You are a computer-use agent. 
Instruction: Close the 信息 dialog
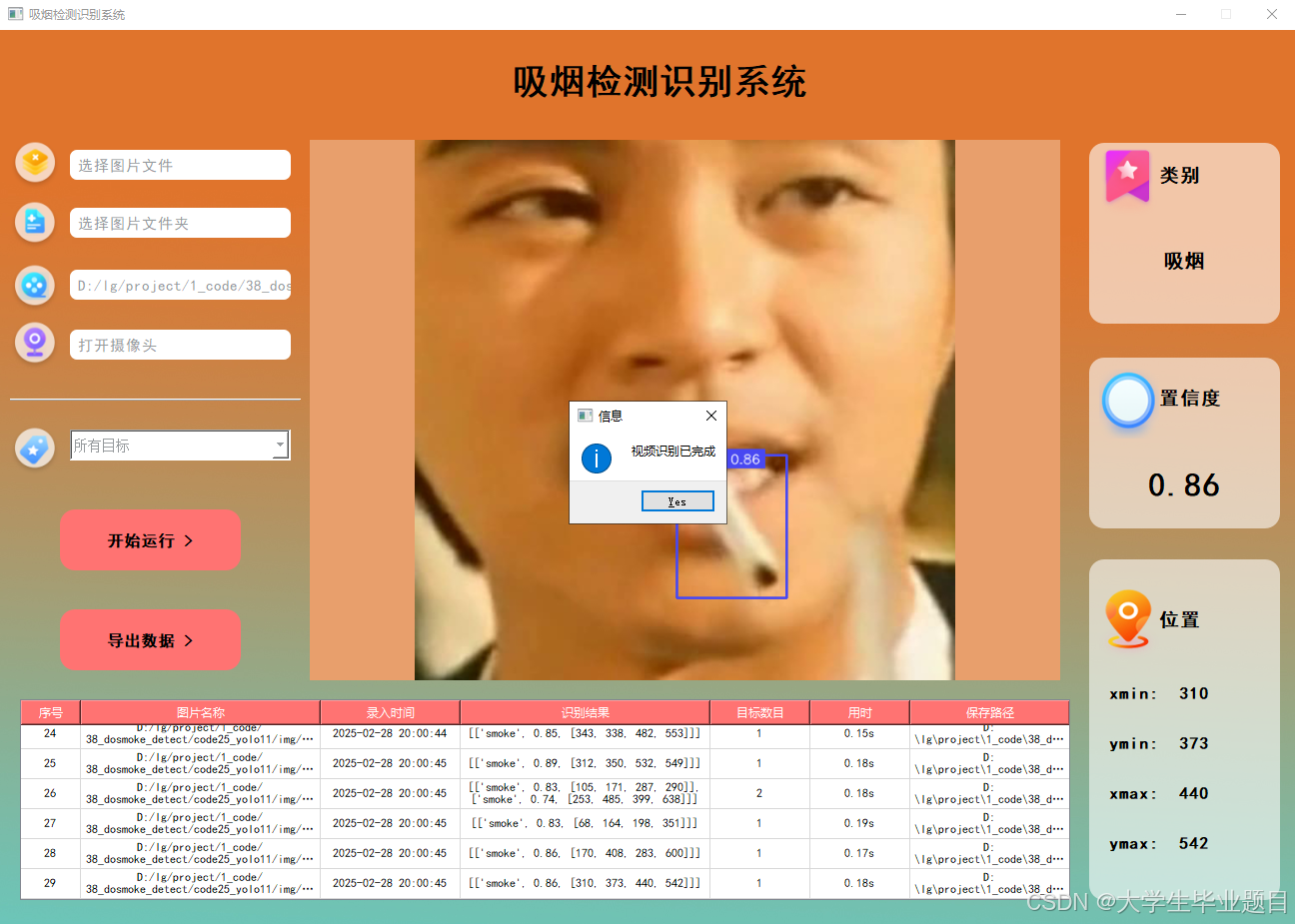tap(711, 416)
